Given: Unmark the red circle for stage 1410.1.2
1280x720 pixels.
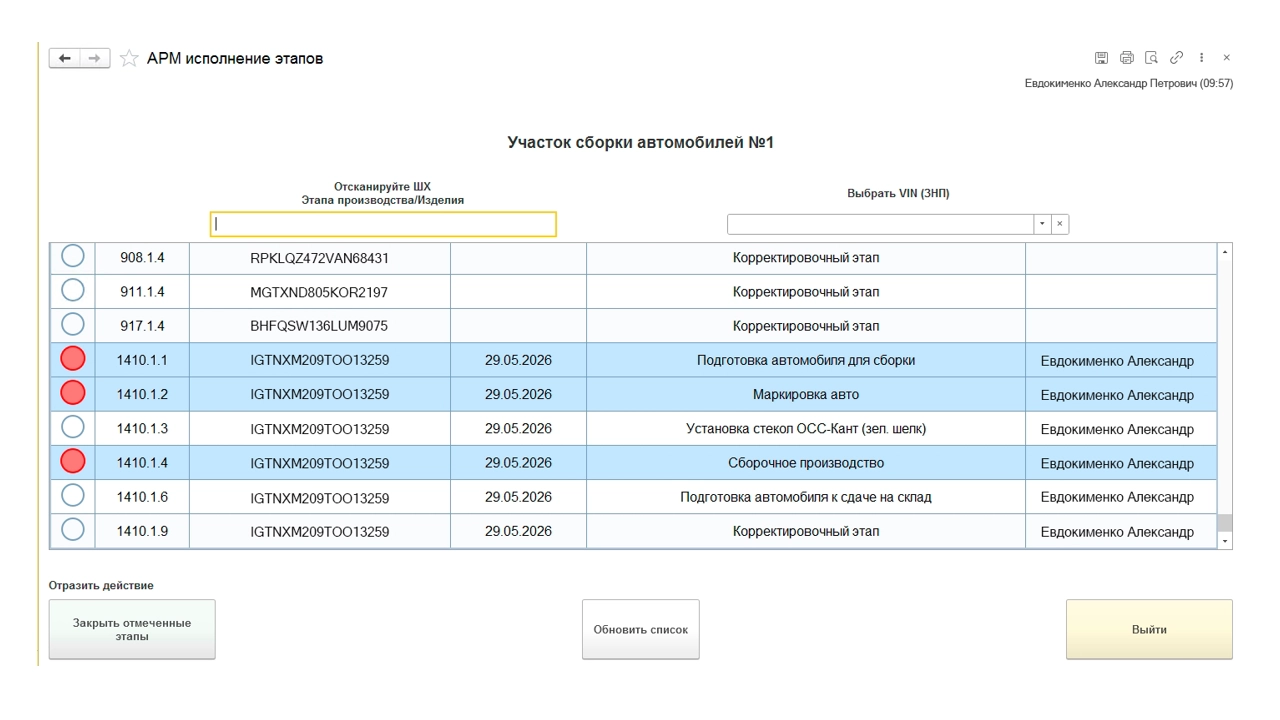Looking at the screenshot, I should (x=73, y=393).
